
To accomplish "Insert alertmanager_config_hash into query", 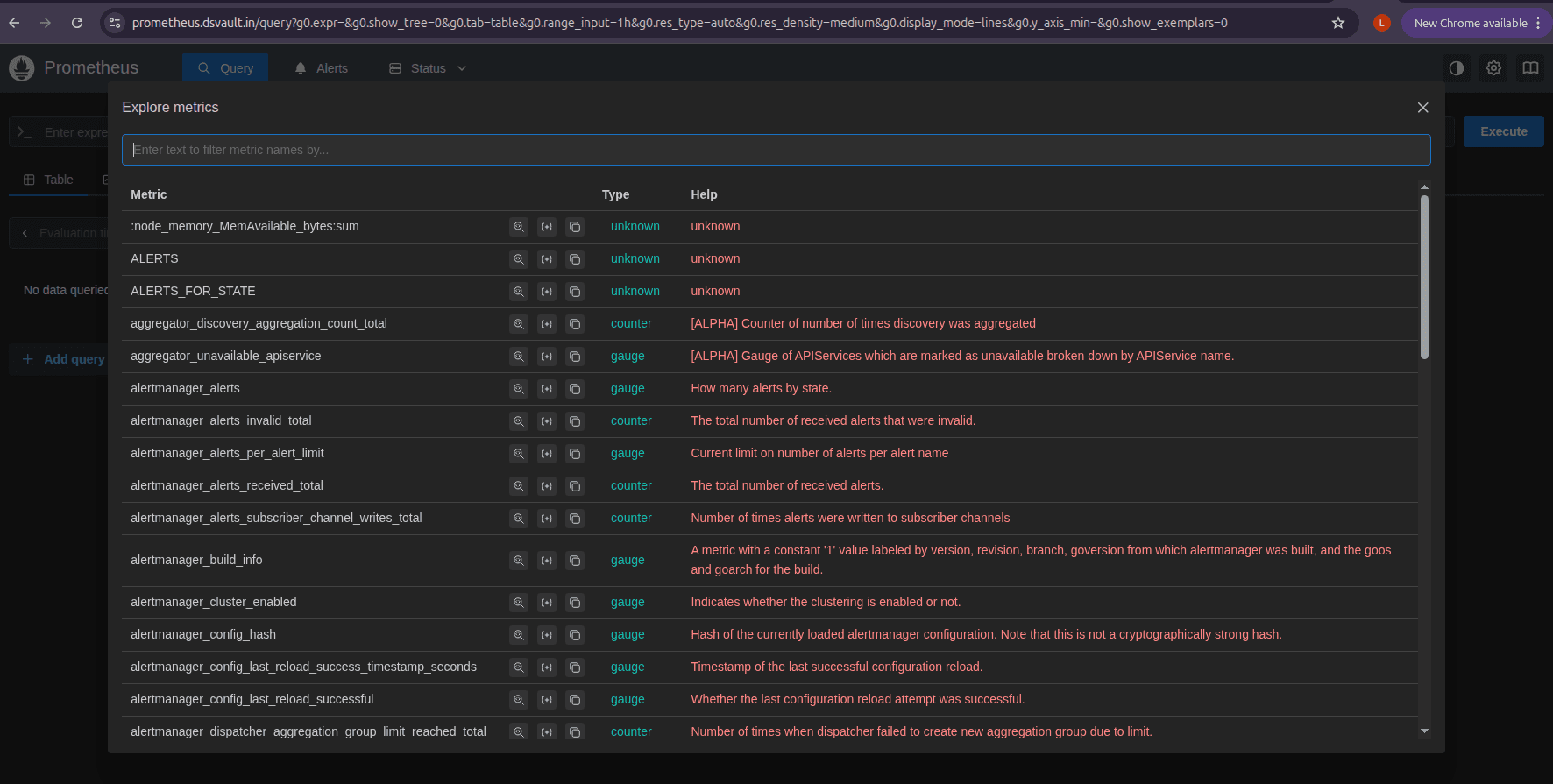I will [547, 635].
